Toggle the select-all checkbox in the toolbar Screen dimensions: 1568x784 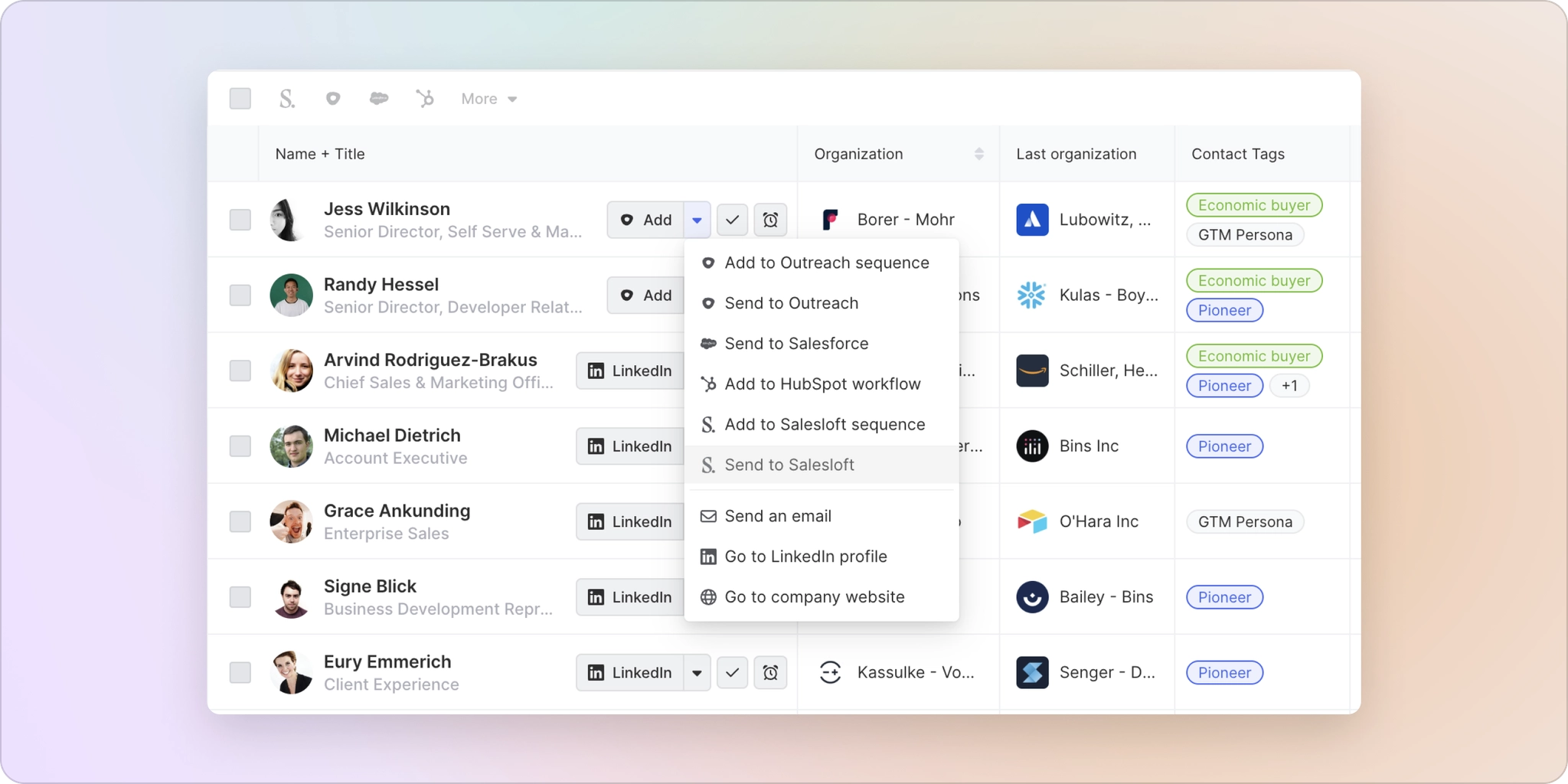[x=240, y=99]
